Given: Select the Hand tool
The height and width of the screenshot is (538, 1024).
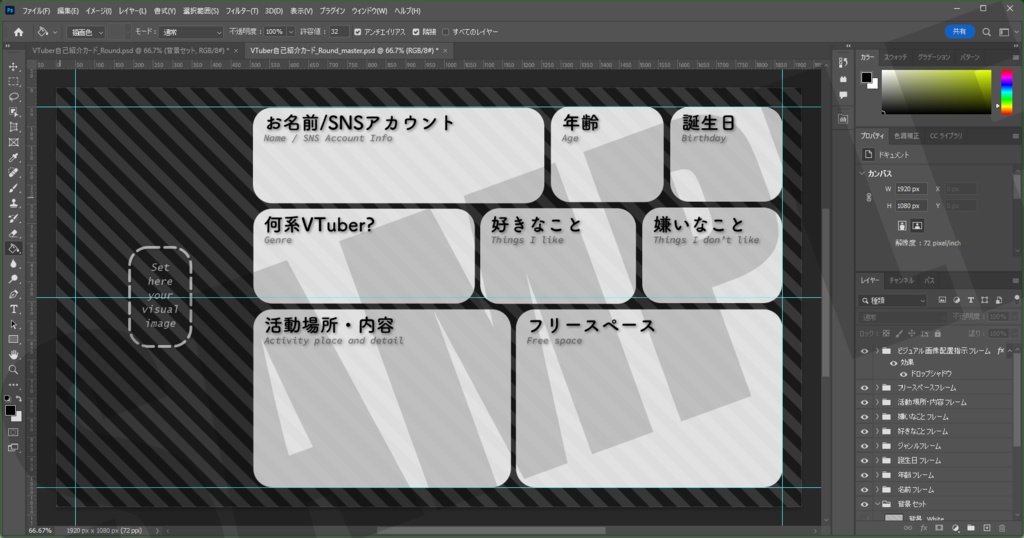Looking at the screenshot, I should [x=13, y=355].
